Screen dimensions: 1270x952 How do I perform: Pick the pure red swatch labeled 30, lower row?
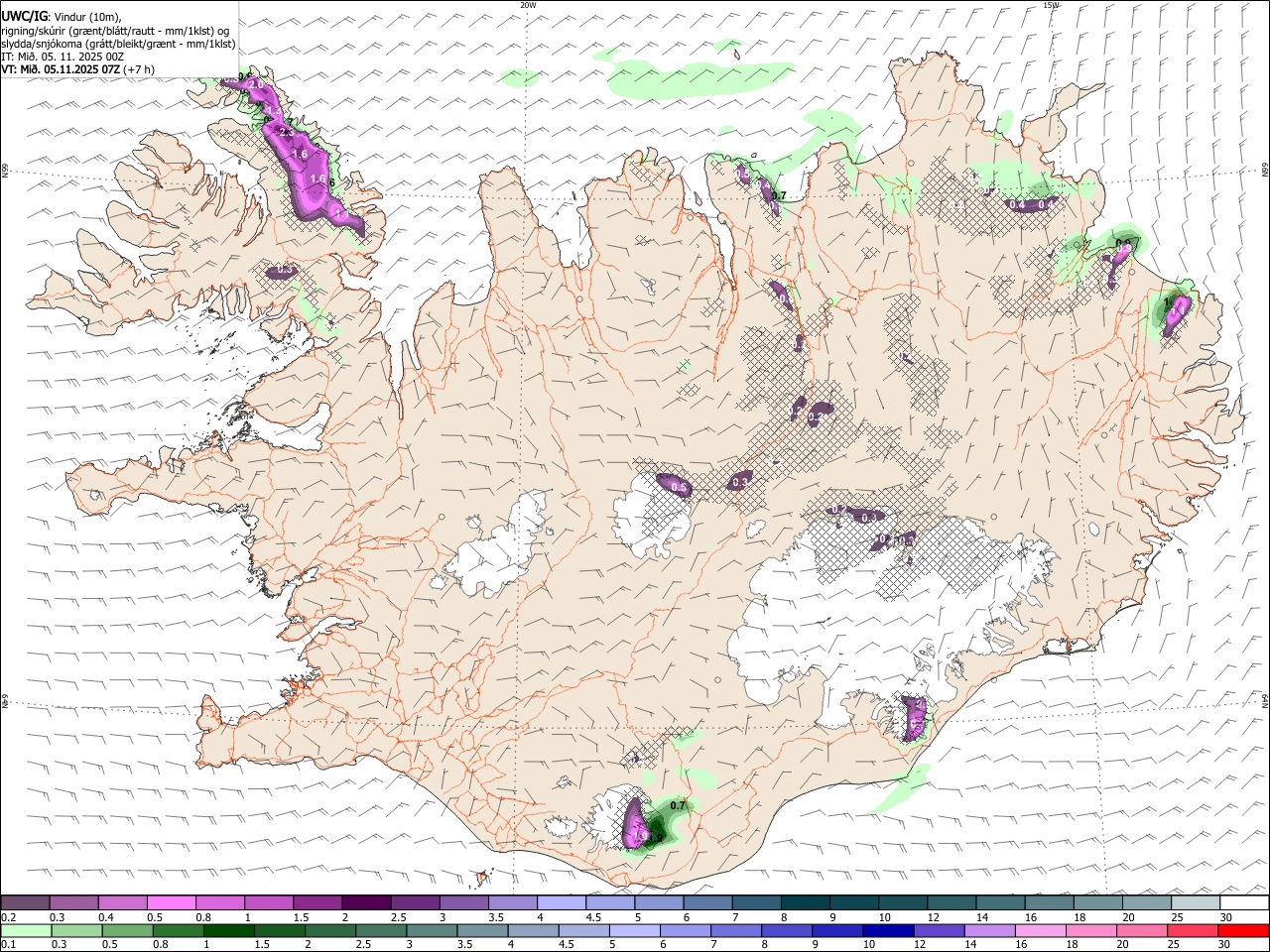tap(1243, 930)
